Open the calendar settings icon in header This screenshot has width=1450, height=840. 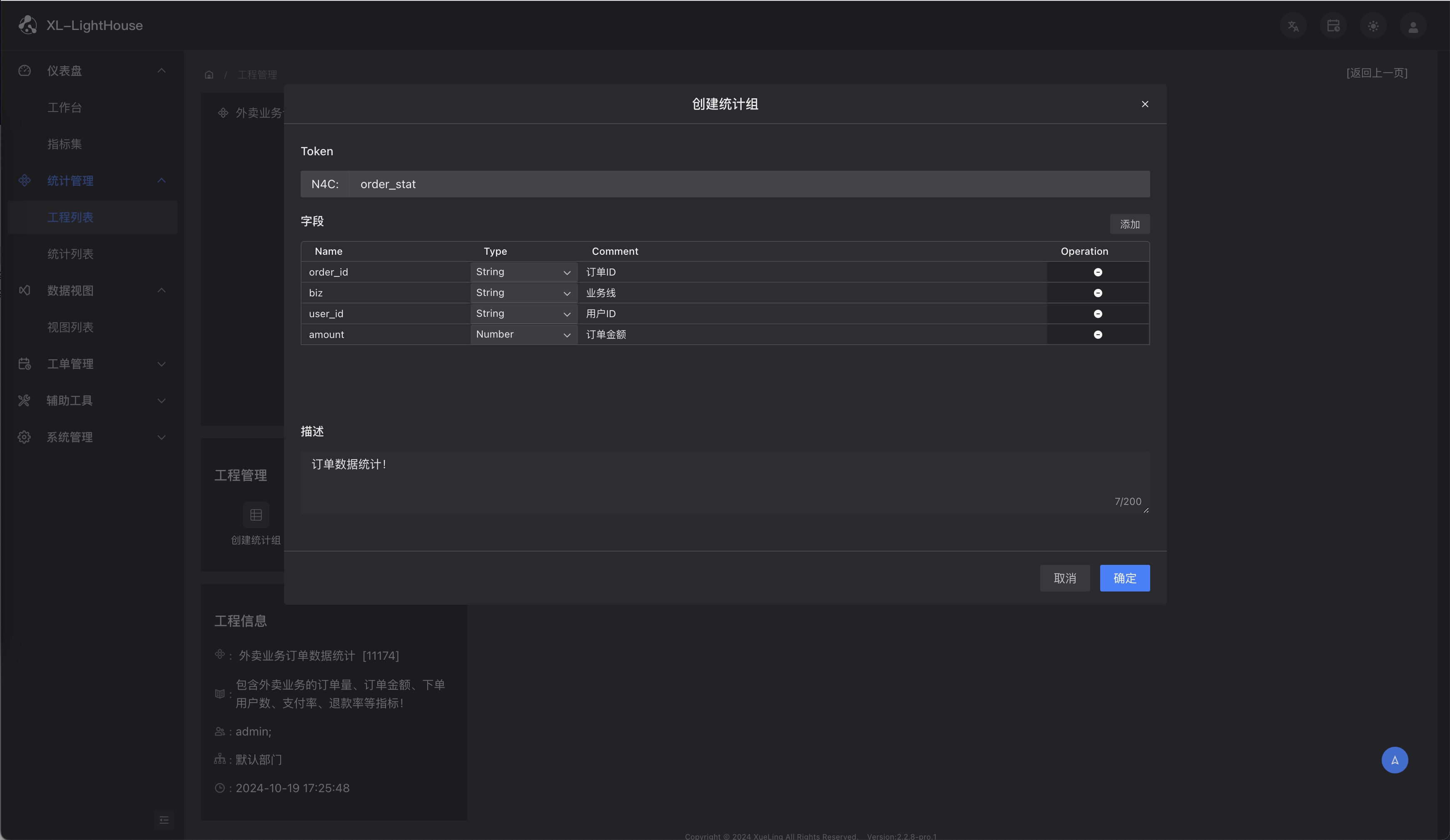coord(1333,26)
